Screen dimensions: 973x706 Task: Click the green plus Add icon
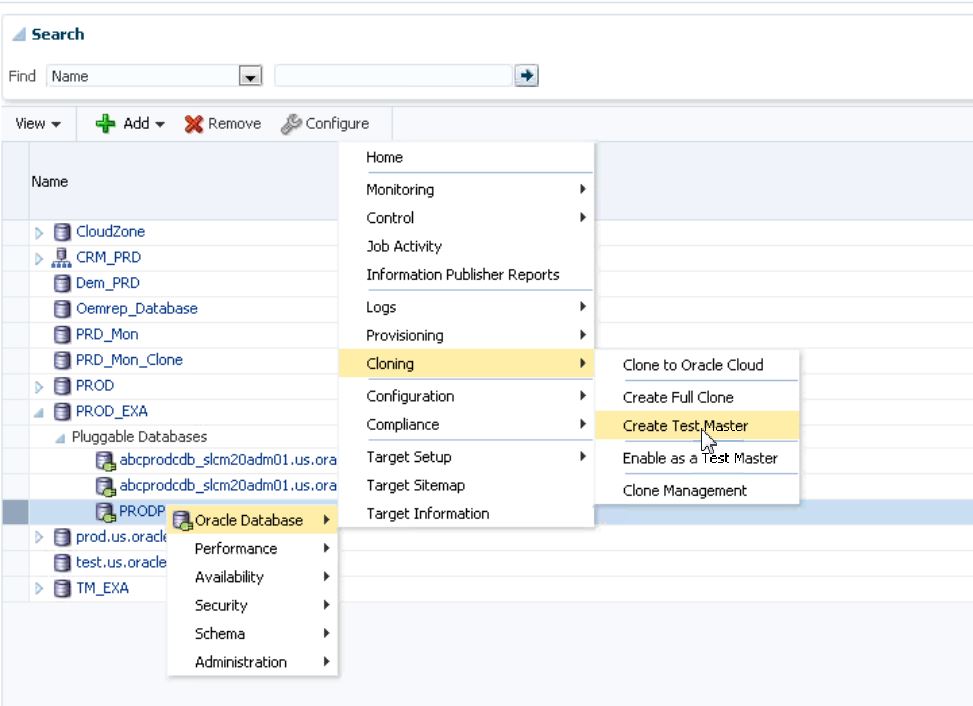click(x=105, y=124)
